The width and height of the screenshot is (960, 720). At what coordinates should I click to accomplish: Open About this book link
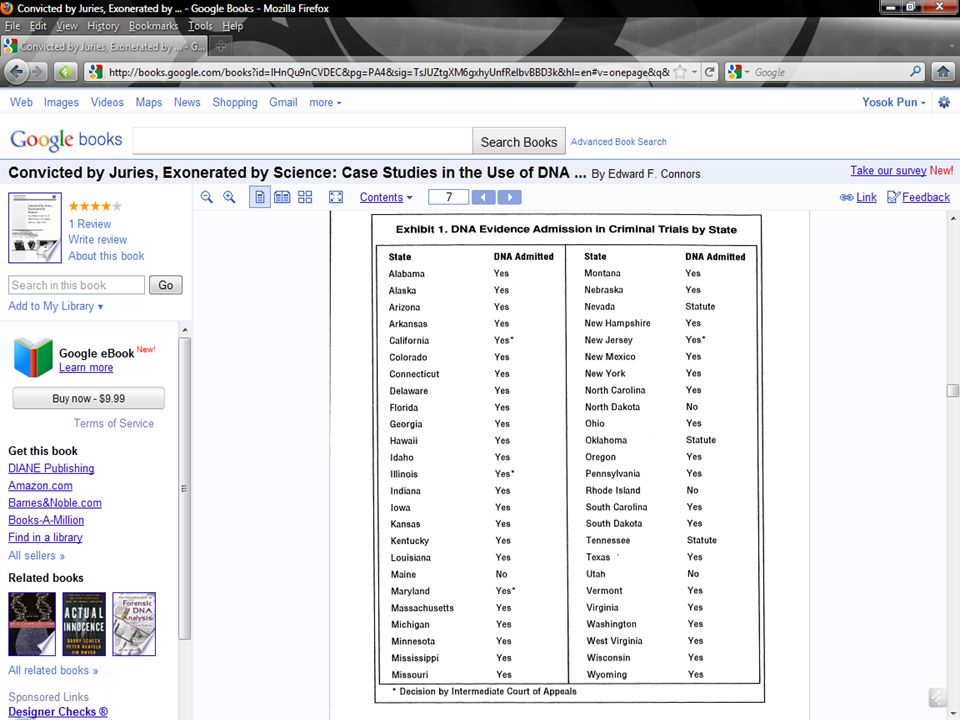pos(106,255)
